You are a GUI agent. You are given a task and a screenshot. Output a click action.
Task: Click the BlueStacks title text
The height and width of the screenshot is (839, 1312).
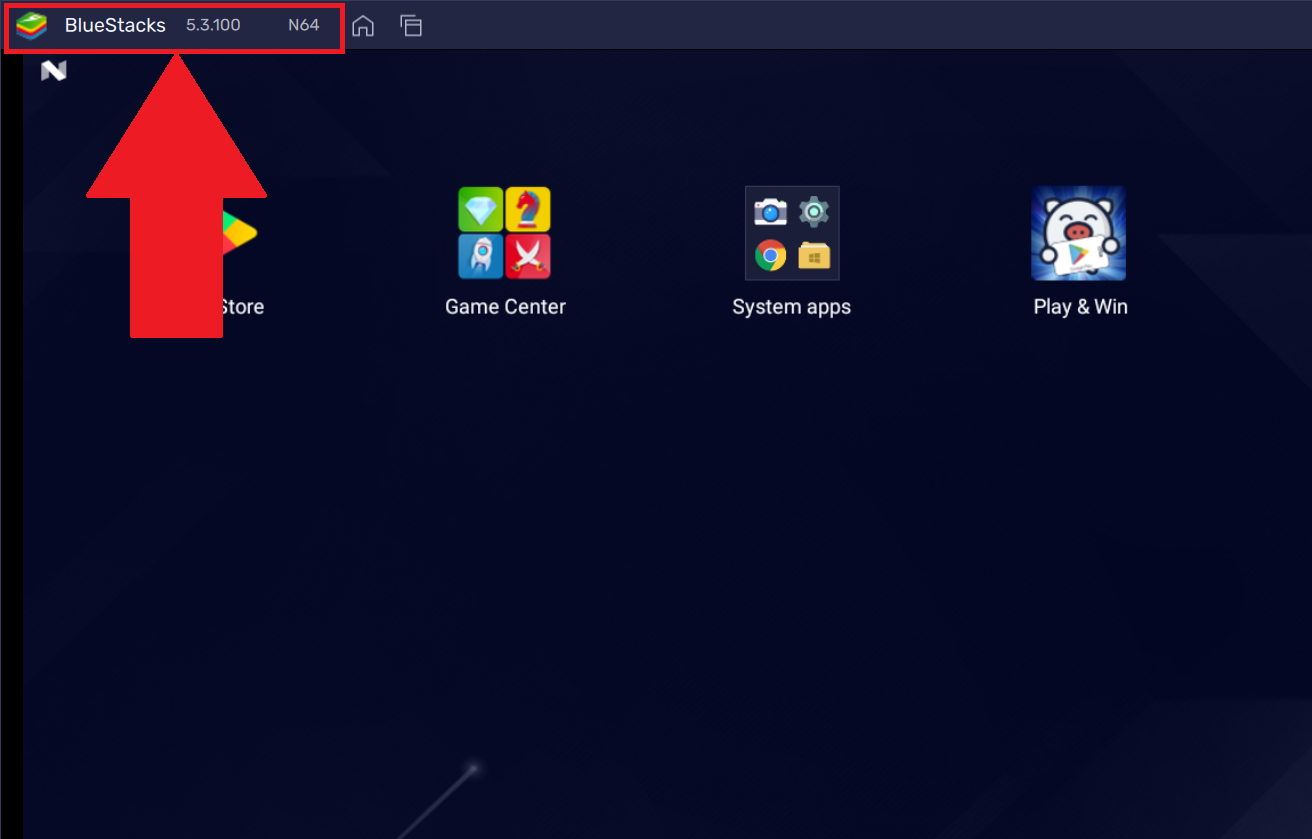tap(115, 26)
